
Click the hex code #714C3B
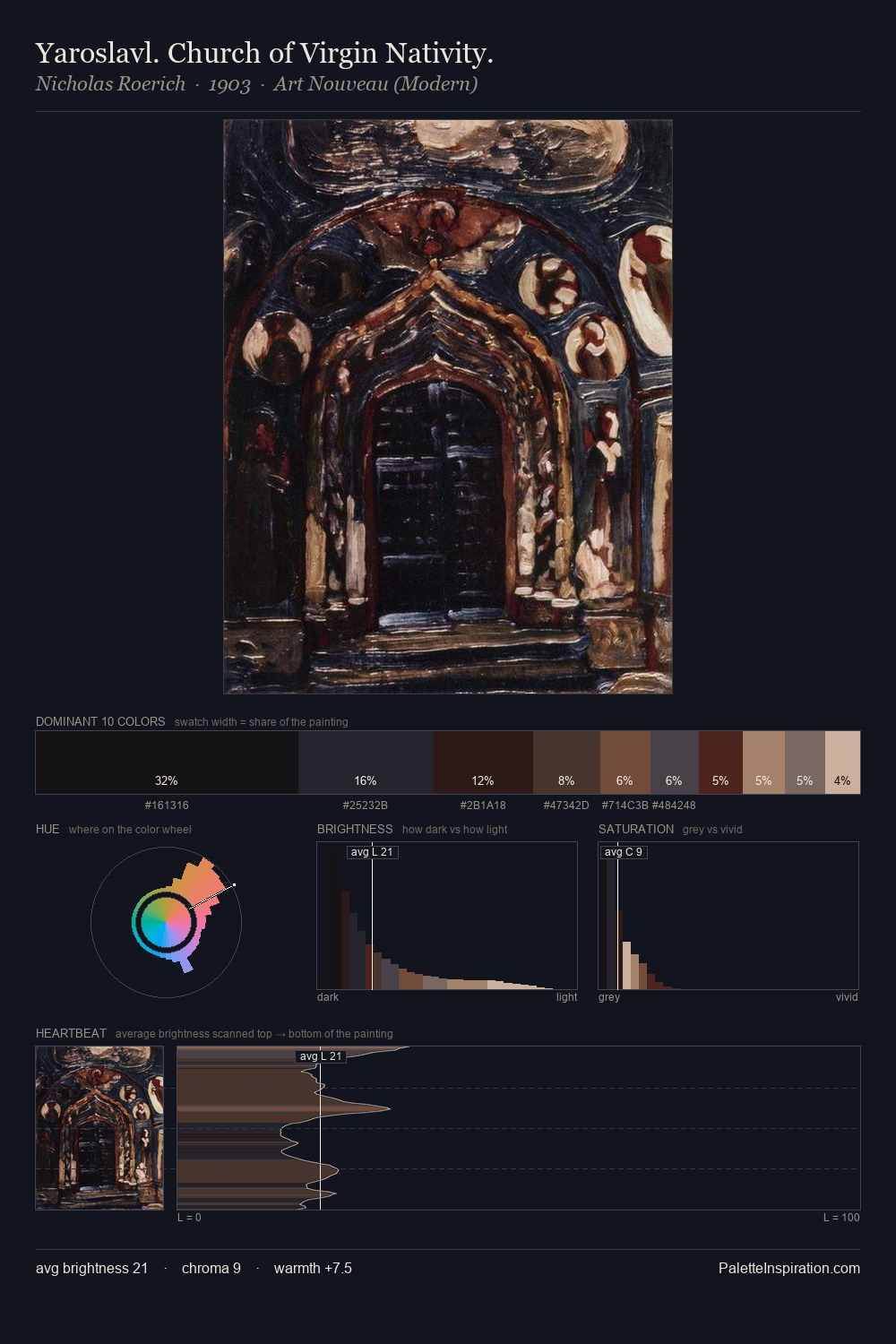tap(625, 806)
